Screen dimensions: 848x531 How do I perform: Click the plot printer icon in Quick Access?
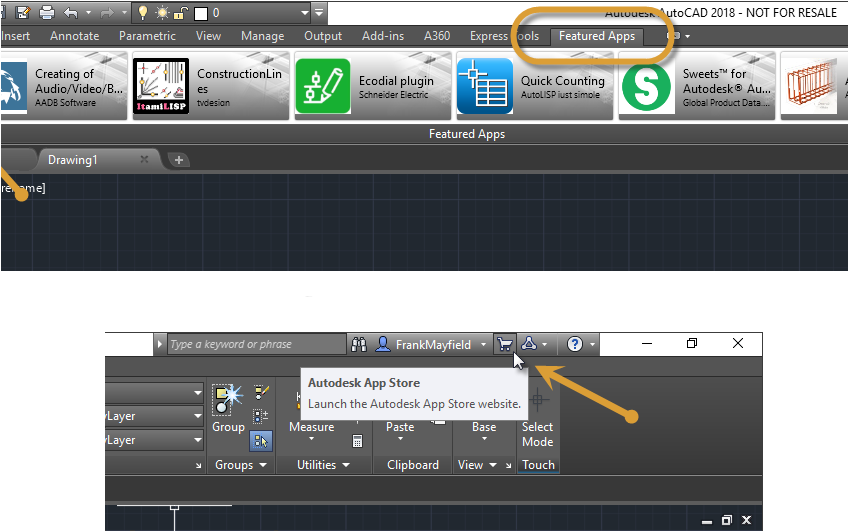[47, 13]
